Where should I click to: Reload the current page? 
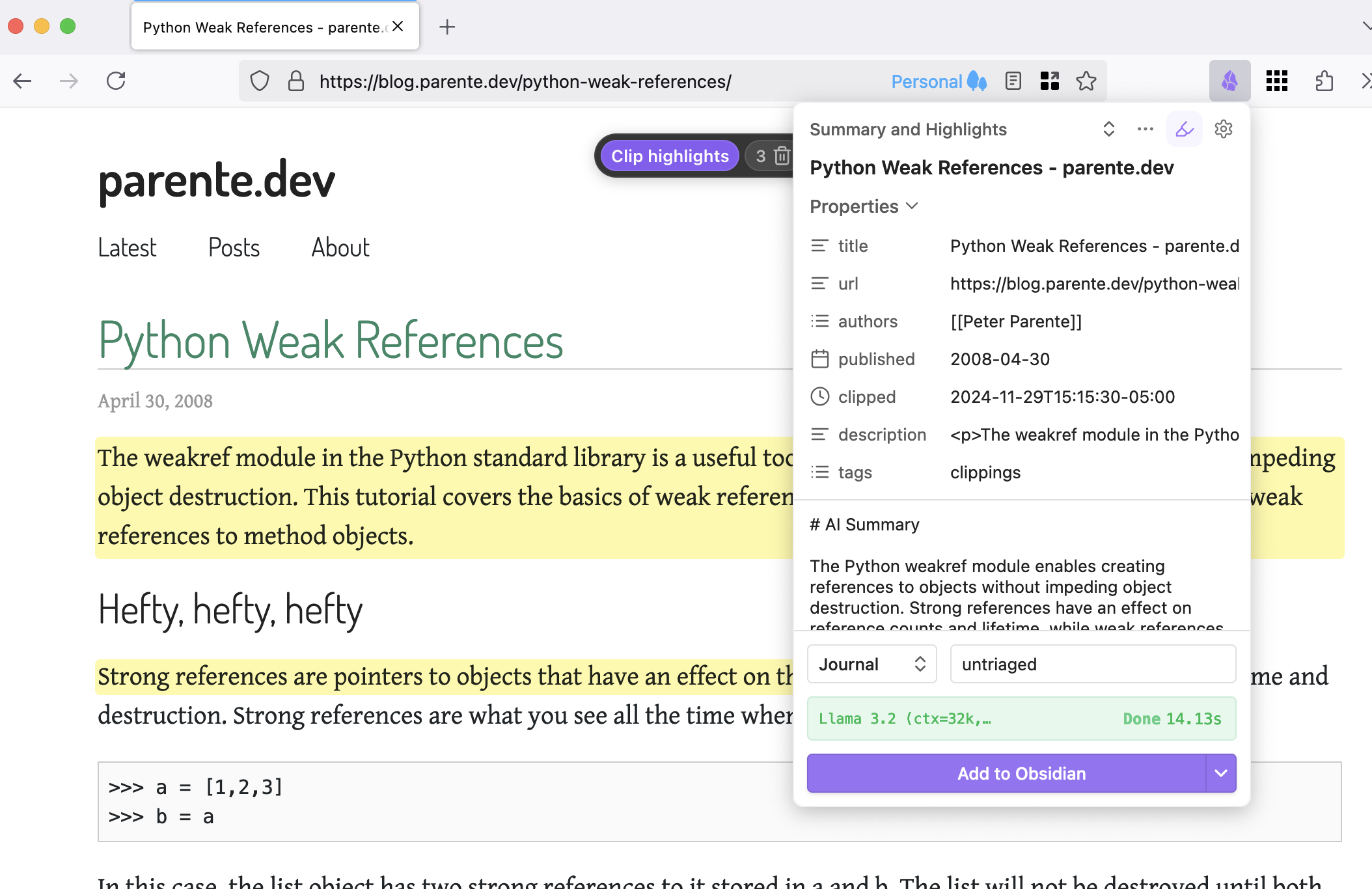coord(116,81)
